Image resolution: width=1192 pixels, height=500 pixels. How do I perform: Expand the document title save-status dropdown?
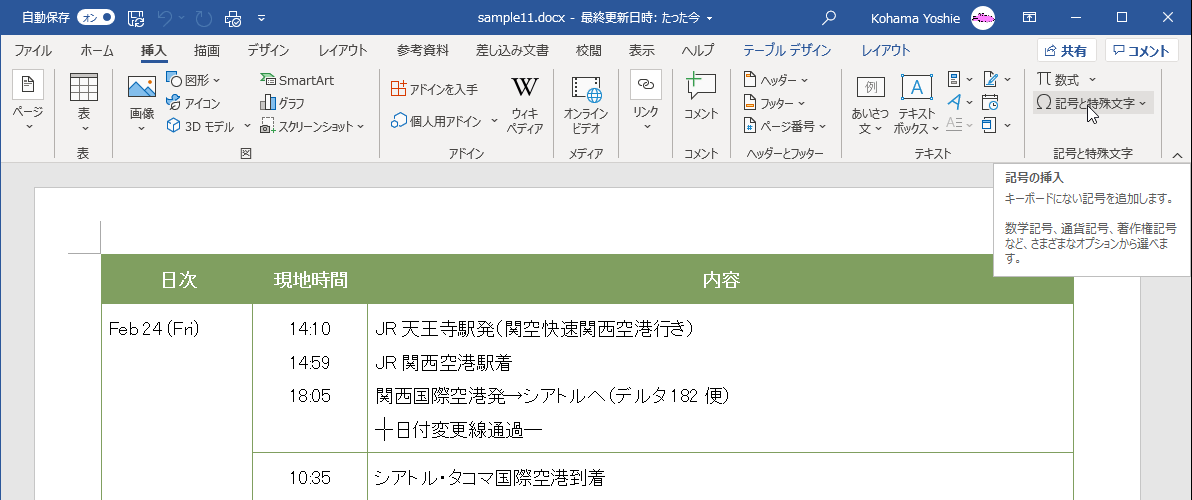(x=709, y=17)
